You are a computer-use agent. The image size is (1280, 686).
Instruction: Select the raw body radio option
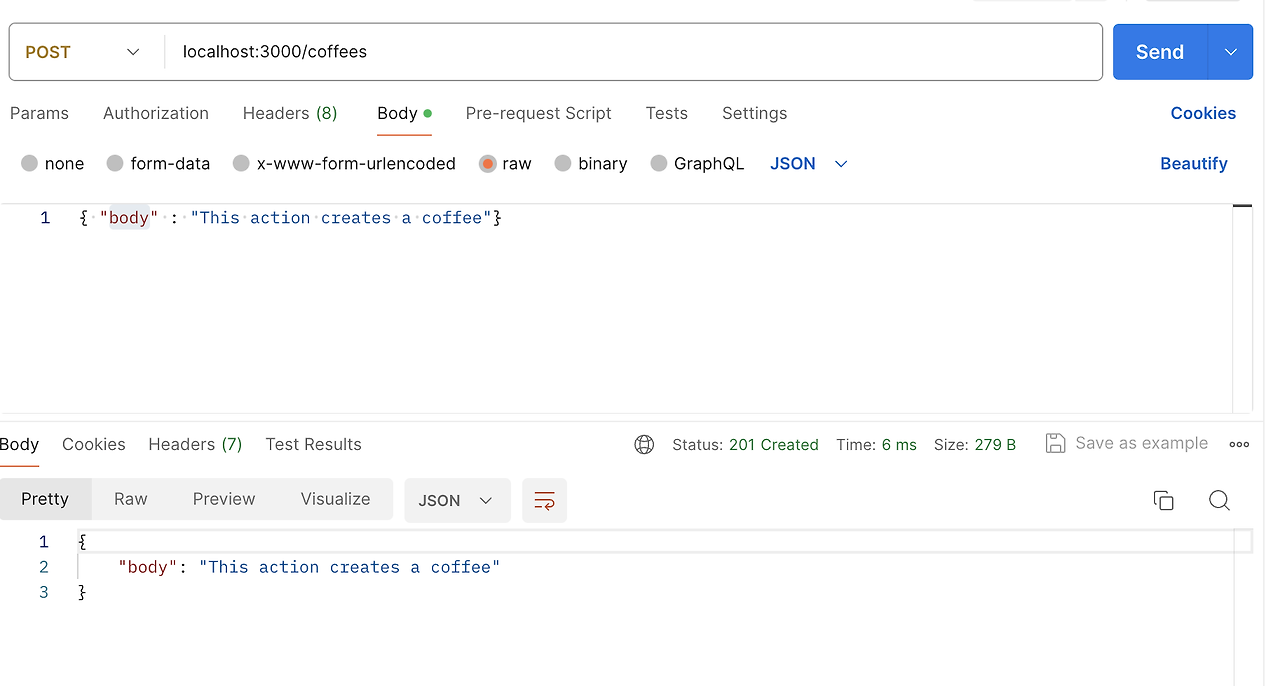(x=487, y=163)
